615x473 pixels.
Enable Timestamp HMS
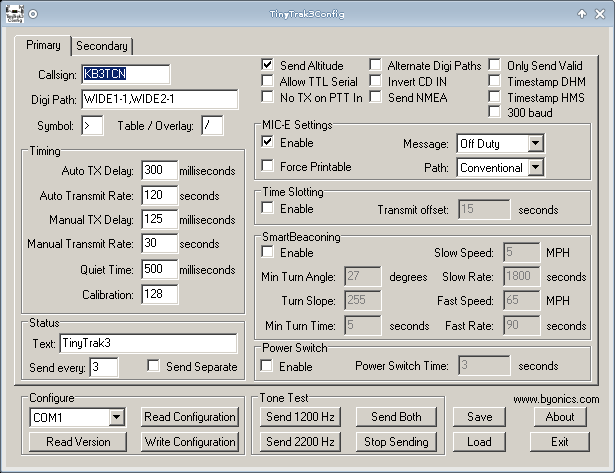[495, 96]
